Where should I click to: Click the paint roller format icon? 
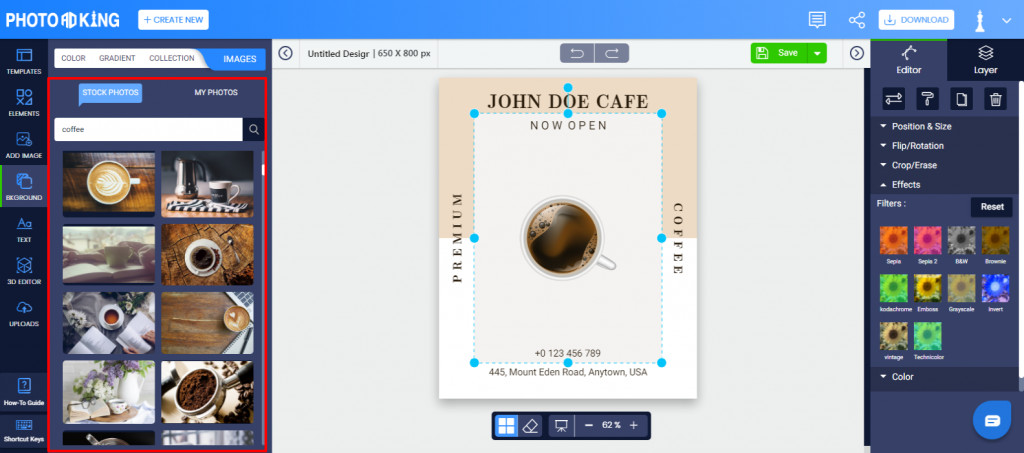point(927,99)
